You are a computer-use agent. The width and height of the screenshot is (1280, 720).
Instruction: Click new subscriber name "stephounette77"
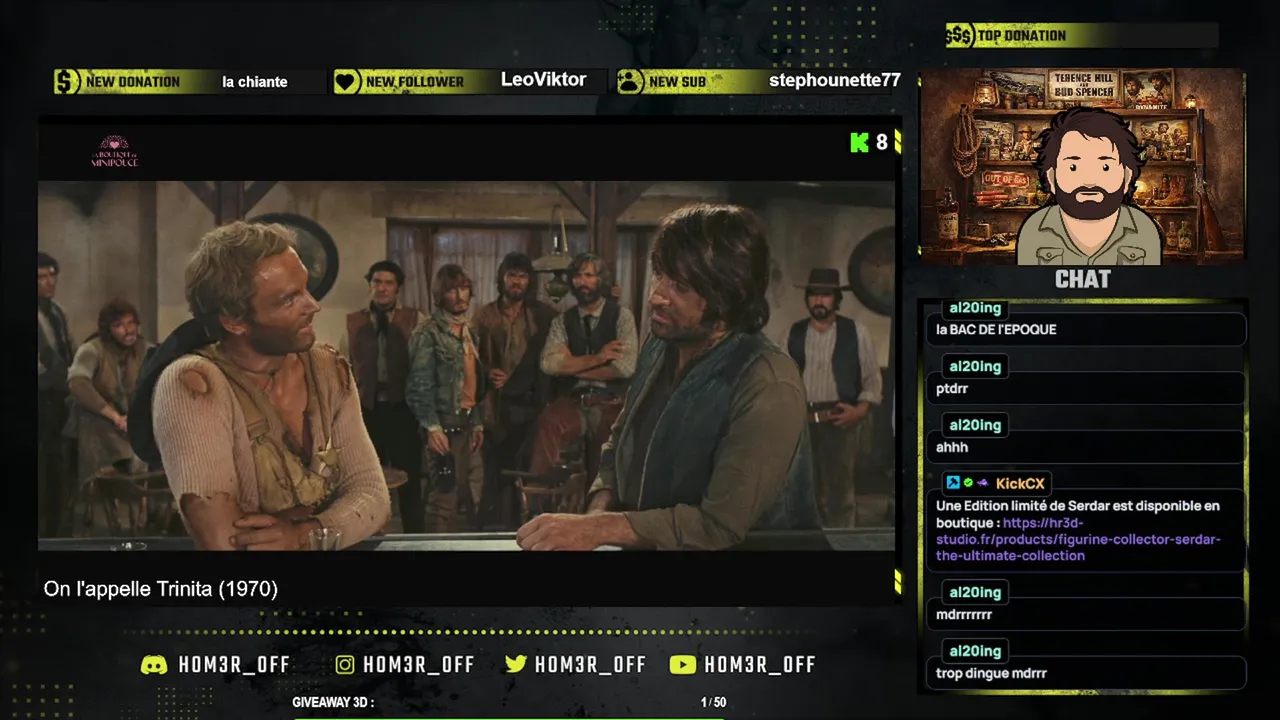pyautogui.click(x=835, y=81)
